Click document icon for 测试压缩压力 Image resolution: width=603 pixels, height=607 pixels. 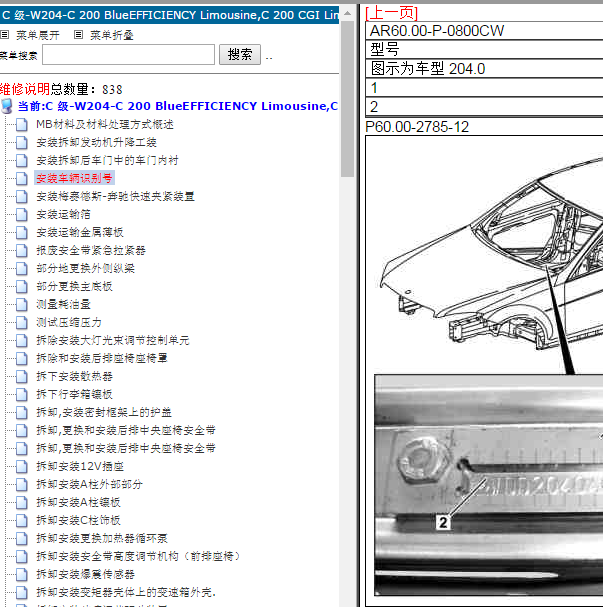click(x=22, y=322)
